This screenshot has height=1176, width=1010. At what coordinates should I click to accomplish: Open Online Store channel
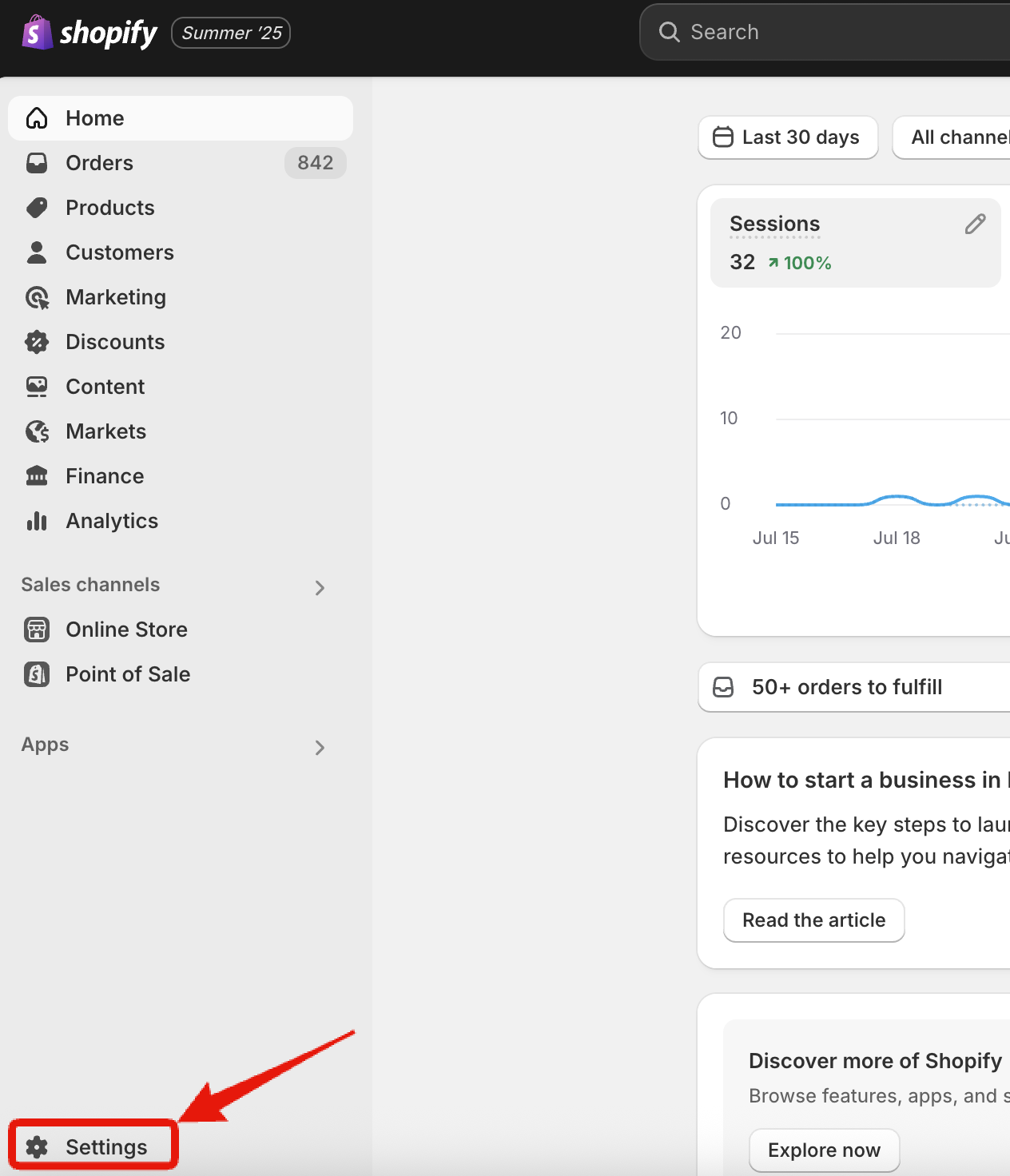[126, 630]
